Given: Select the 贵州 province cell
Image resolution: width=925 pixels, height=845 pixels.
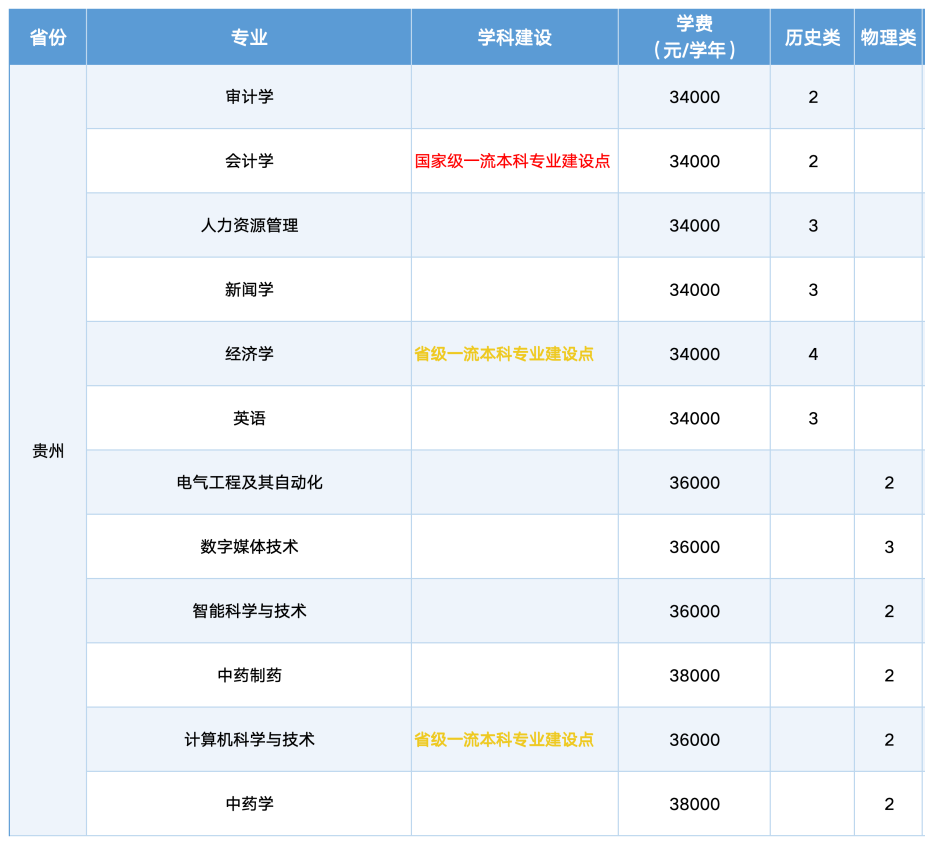Looking at the screenshot, I should point(48,451).
